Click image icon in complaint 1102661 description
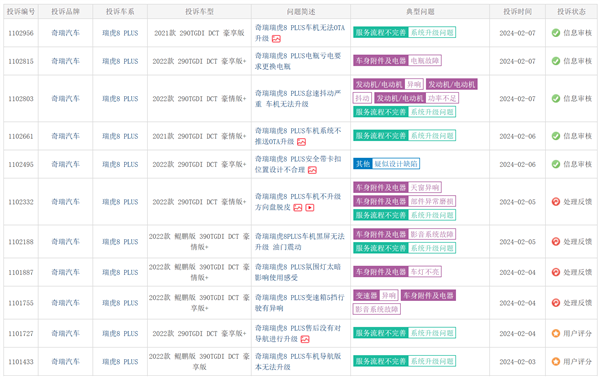600x377 pixels. click(302, 142)
